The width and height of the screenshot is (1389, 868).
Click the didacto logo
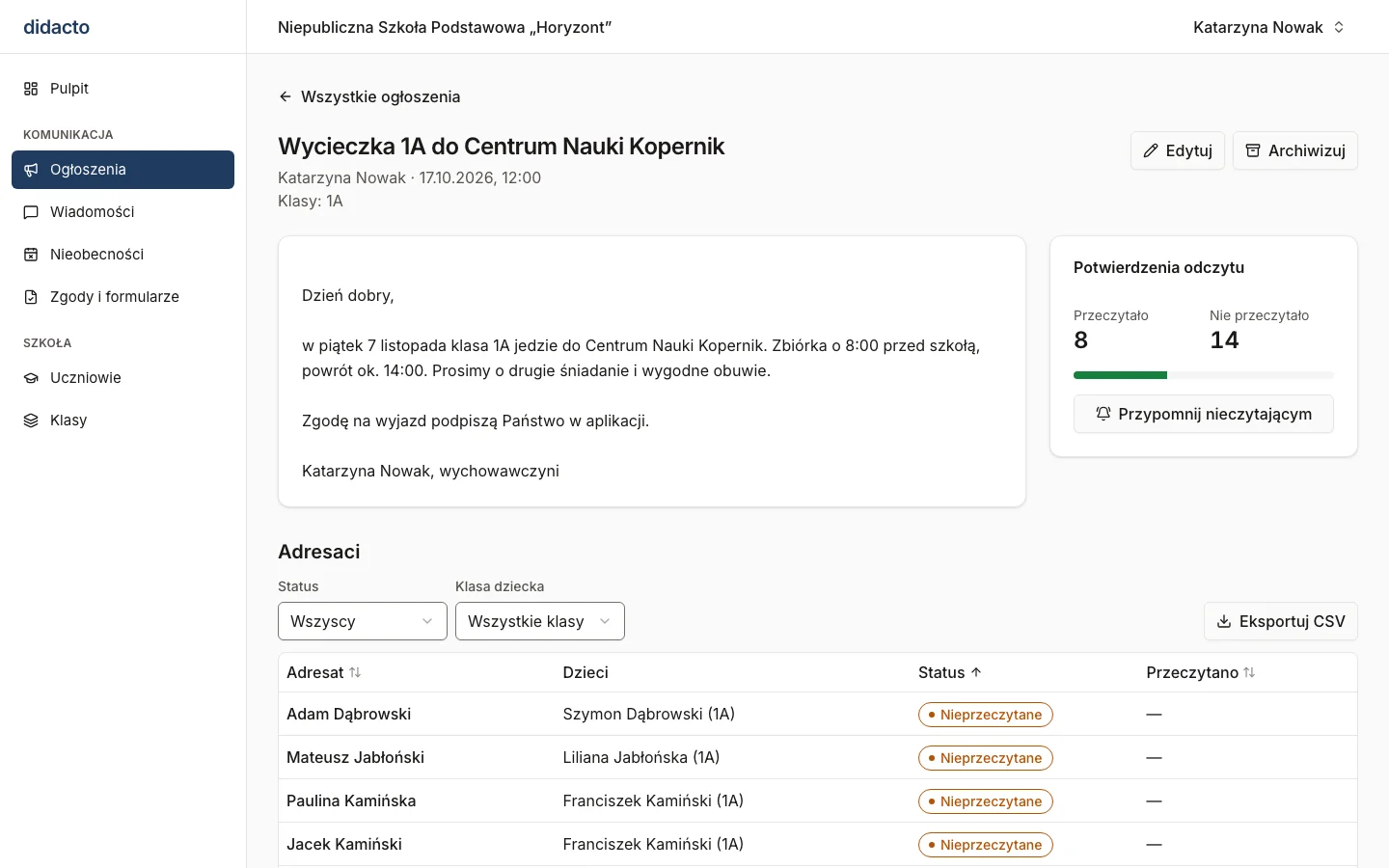(57, 27)
